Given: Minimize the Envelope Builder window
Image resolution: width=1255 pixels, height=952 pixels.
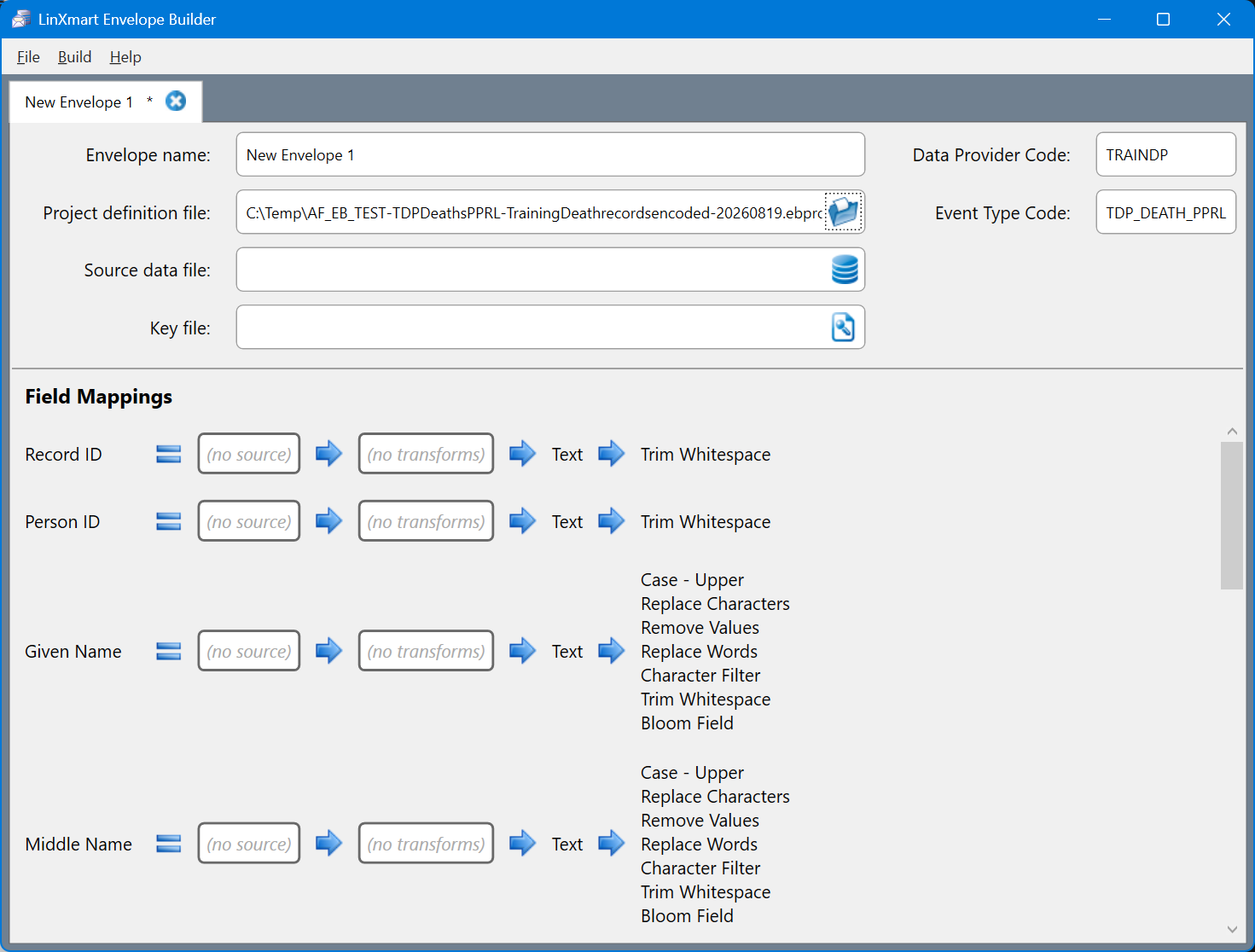Looking at the screenshot, I should click(x=1104, y=19).
